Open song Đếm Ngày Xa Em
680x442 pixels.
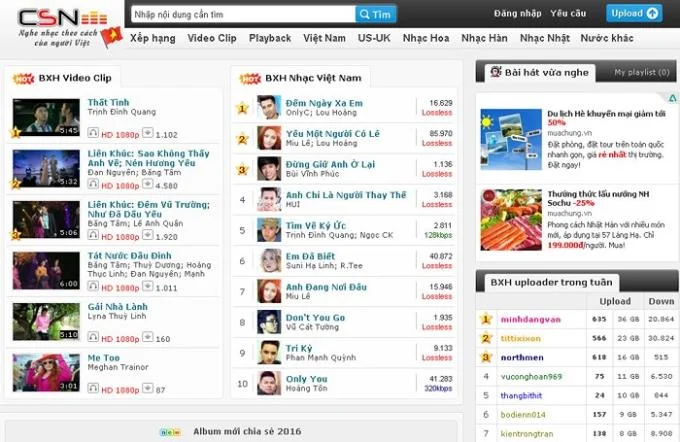[324, 103]
